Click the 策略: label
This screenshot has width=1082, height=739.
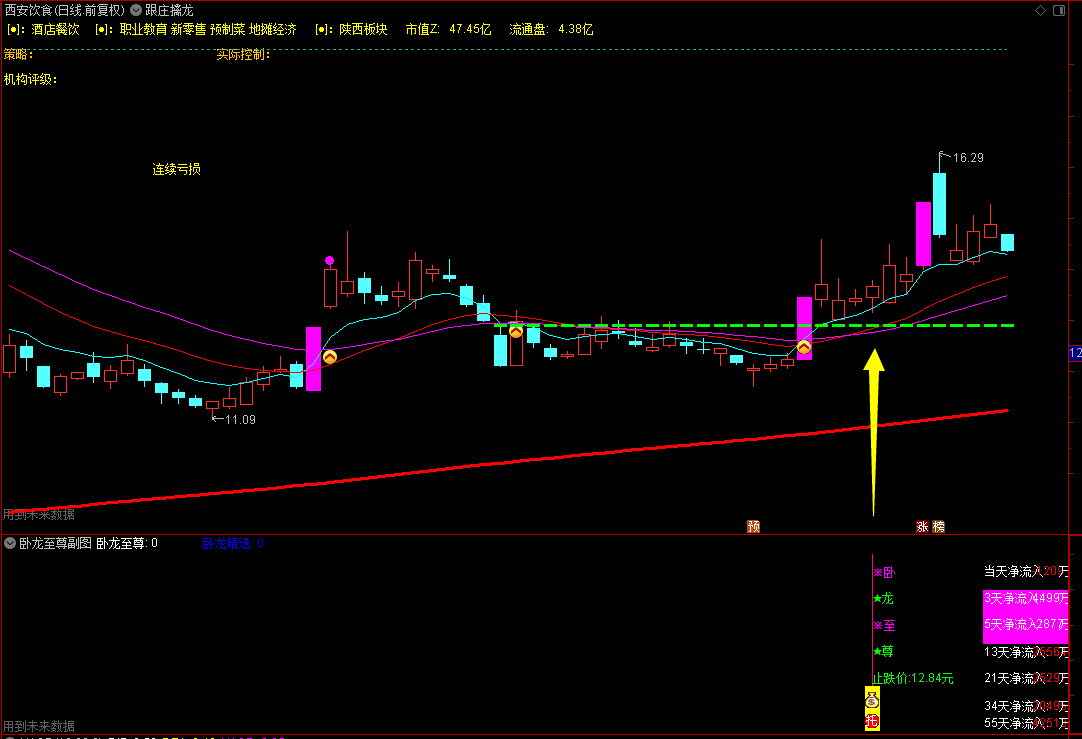click(19, 55)
